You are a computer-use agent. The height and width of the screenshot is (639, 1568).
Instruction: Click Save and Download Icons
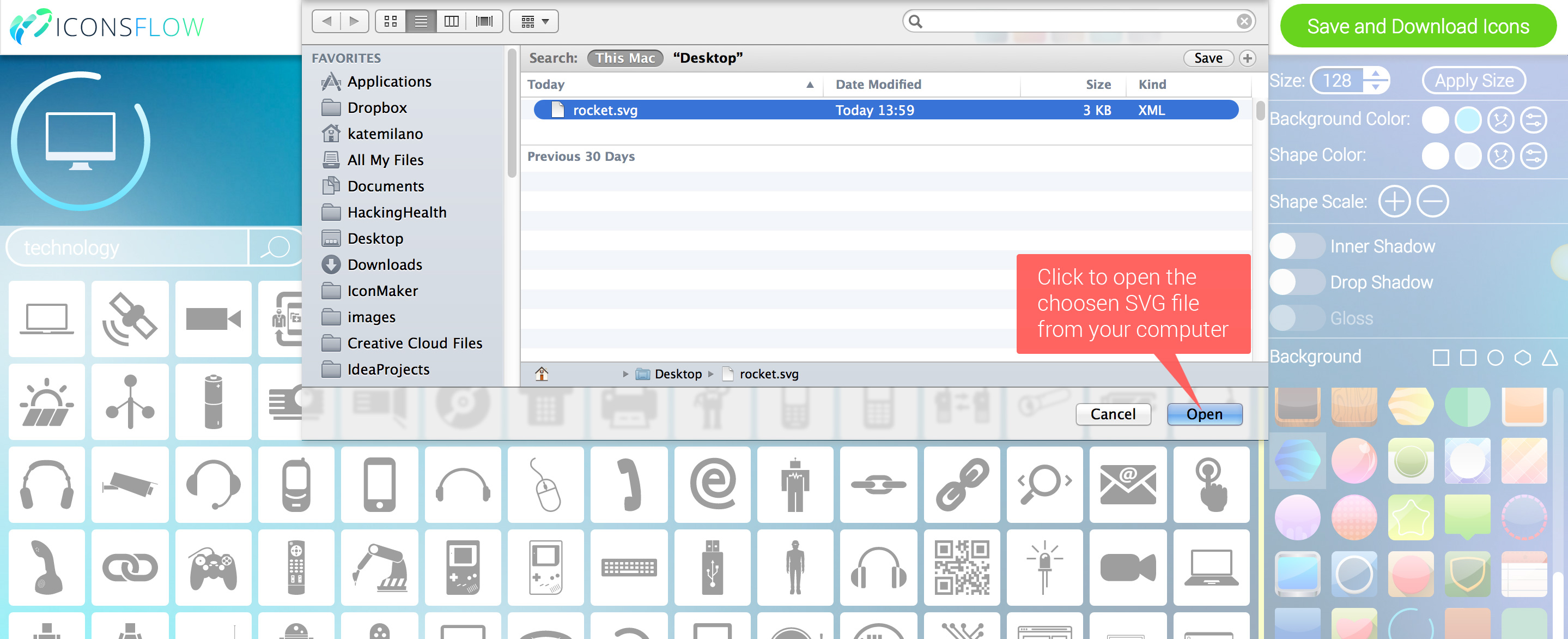1418,26
